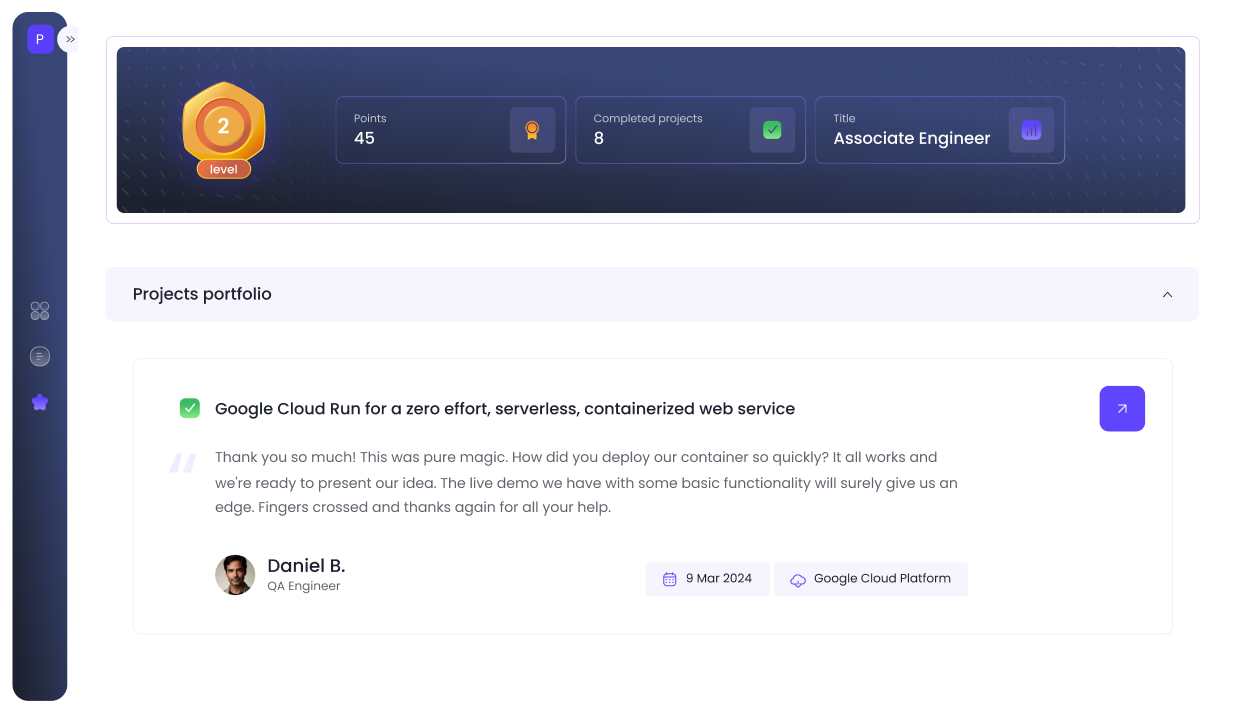Select the Projects portfolio header
1237x711 pixels.
point(202,294)
